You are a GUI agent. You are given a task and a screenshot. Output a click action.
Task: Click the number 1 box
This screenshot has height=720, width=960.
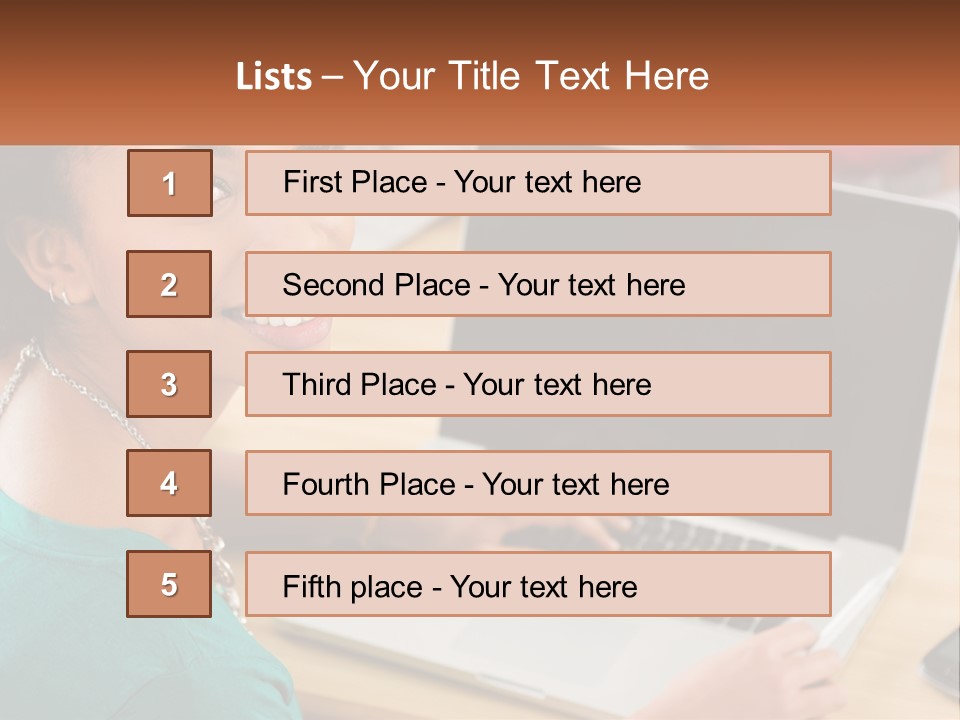(170, 183)
